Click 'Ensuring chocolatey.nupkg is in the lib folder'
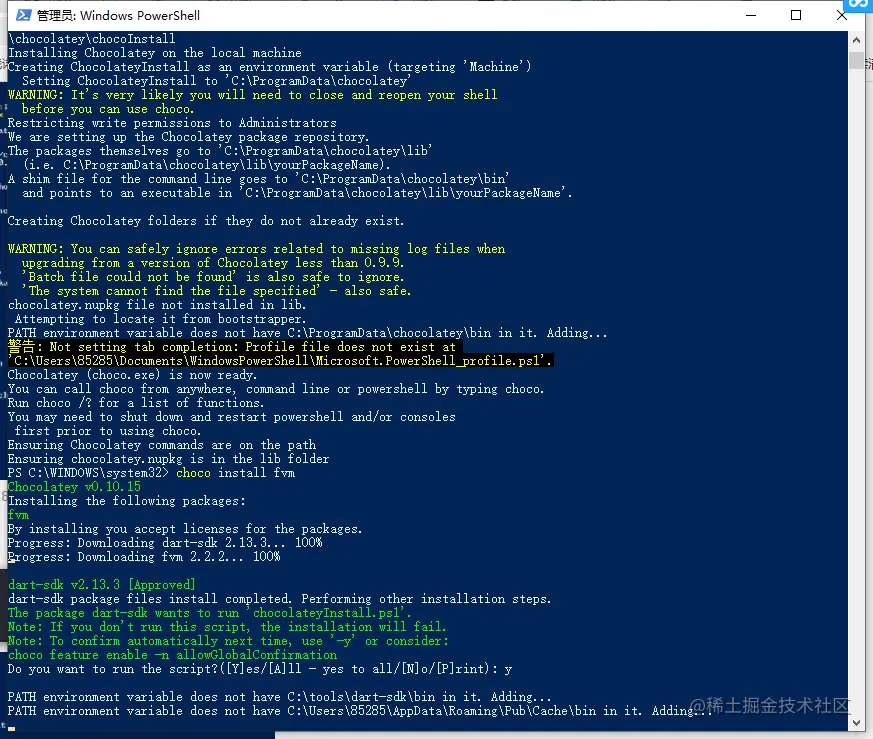This screenshot has width=873, height=739. pyautogui.click(x=169, y=459)
